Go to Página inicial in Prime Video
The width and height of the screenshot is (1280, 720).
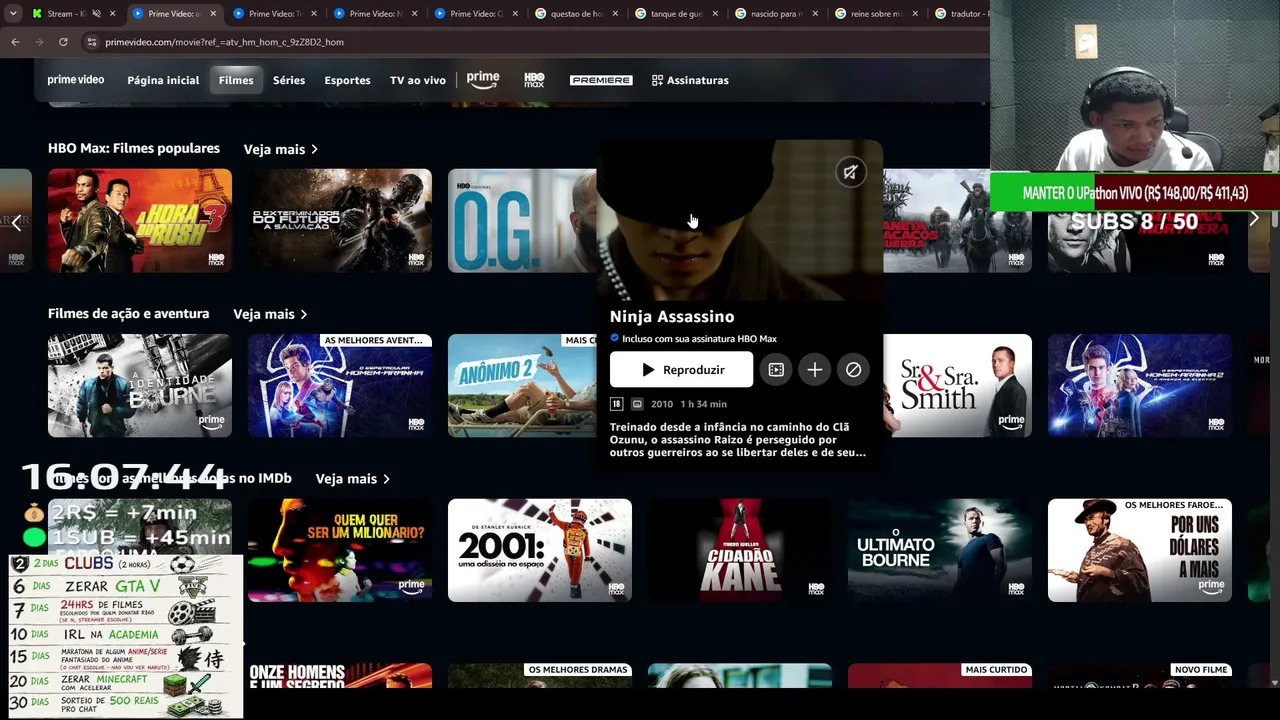163,80
